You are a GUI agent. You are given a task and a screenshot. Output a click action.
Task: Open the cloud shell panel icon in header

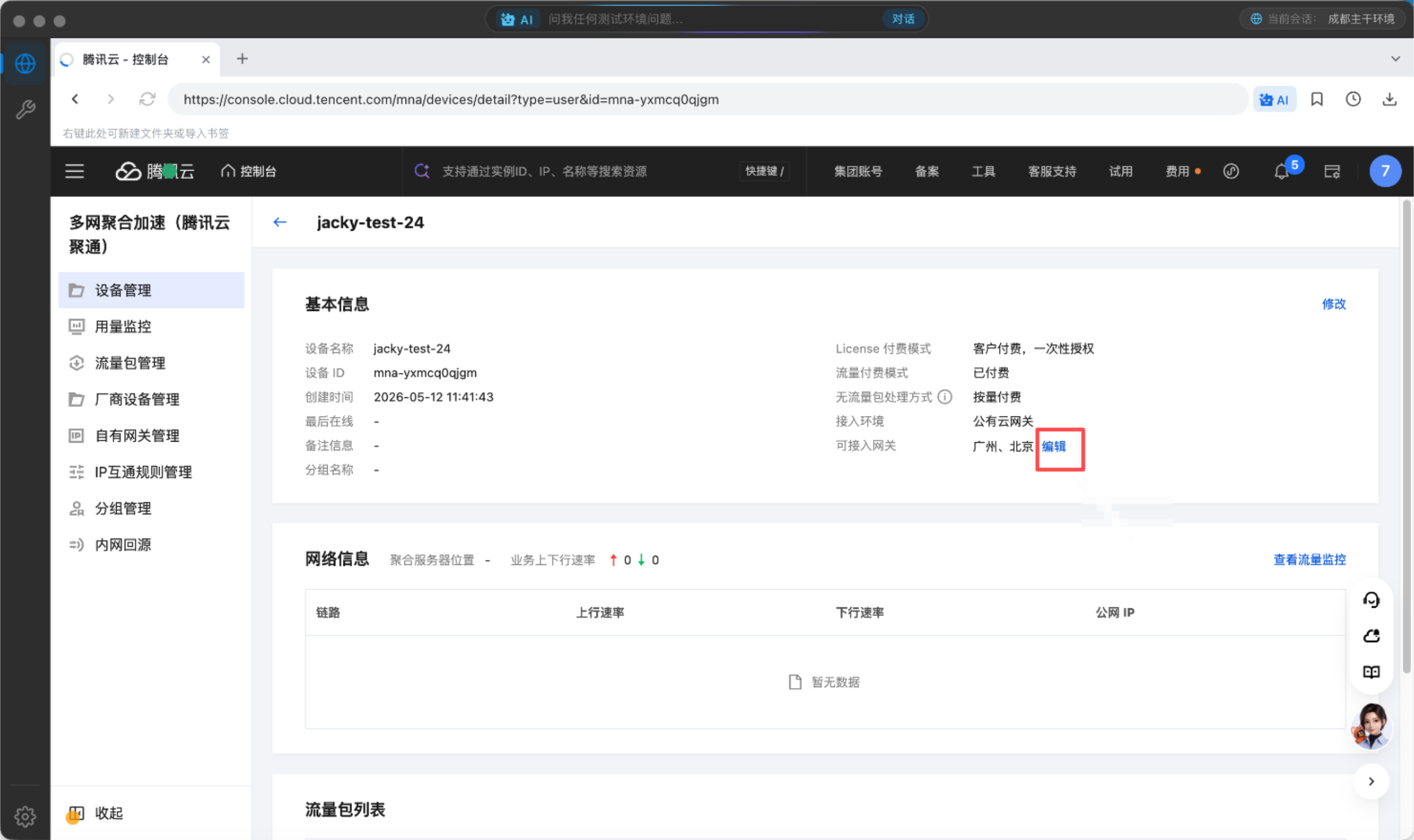point(1332,171)
